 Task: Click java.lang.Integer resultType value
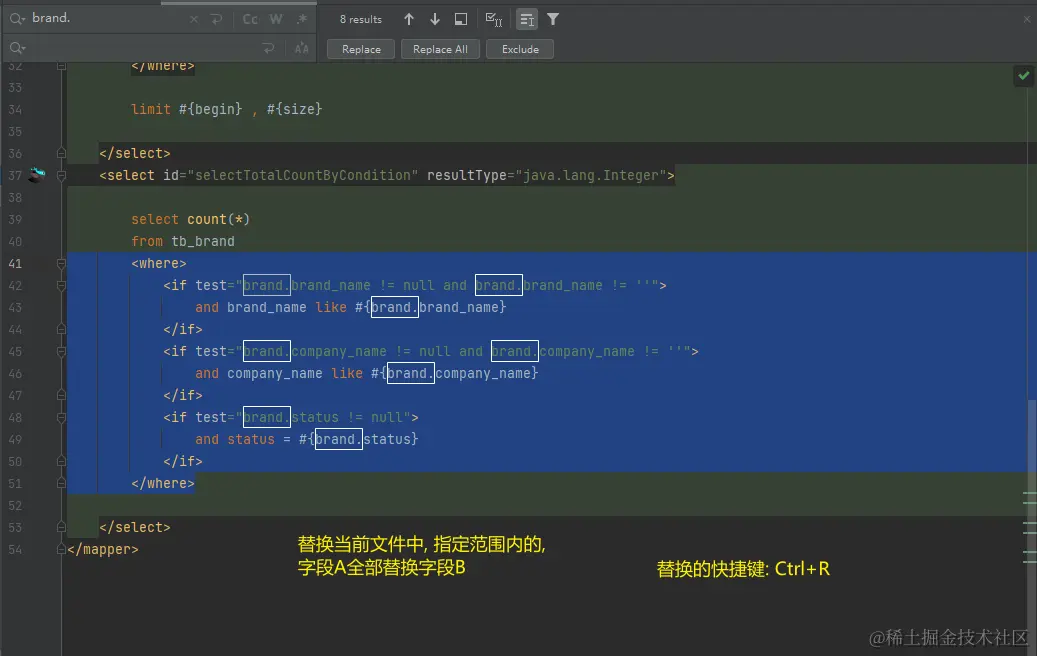click(x=591, y=175)
